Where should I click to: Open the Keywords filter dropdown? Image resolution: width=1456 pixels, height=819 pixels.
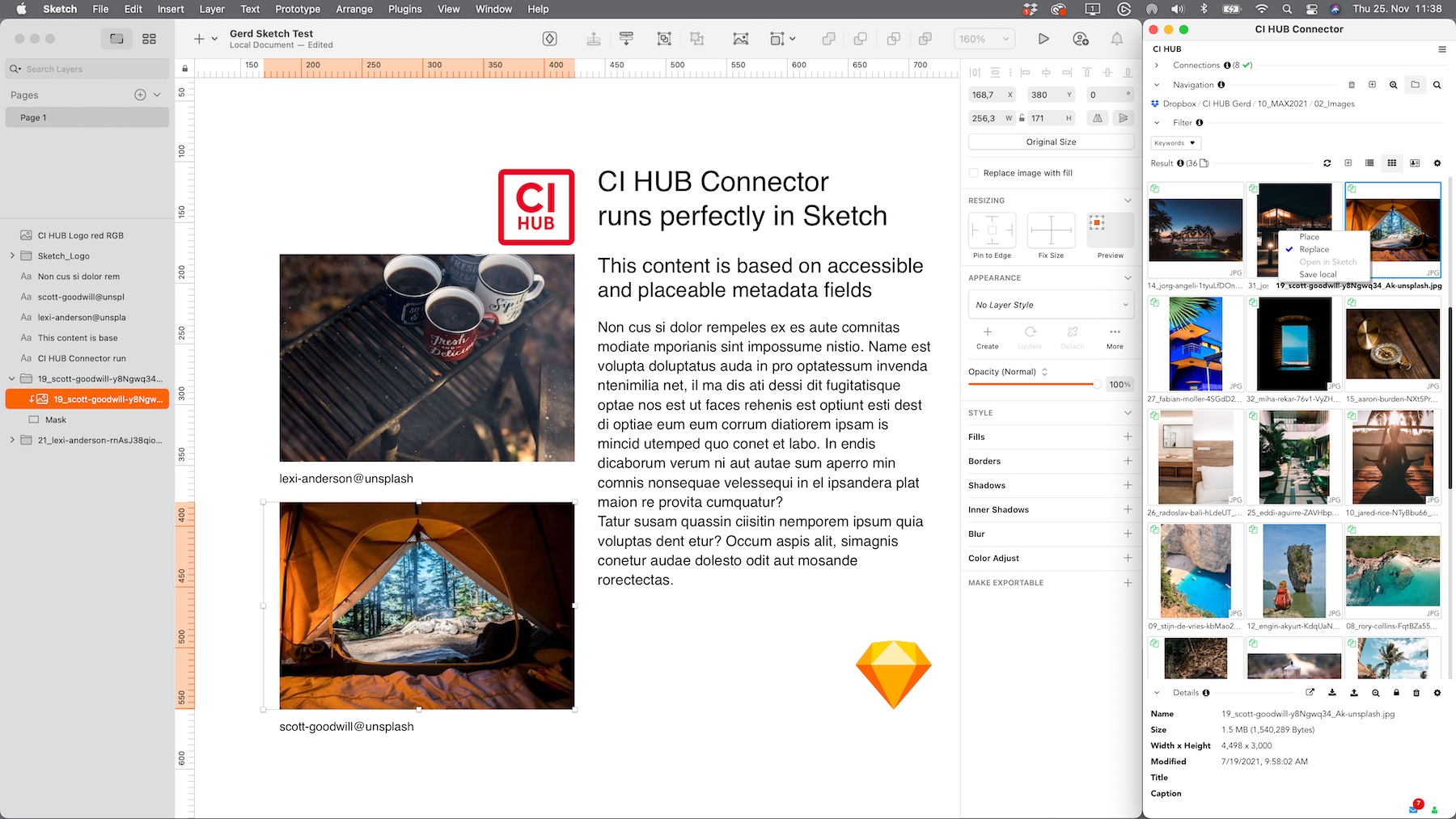click(x=1175, y=143)
